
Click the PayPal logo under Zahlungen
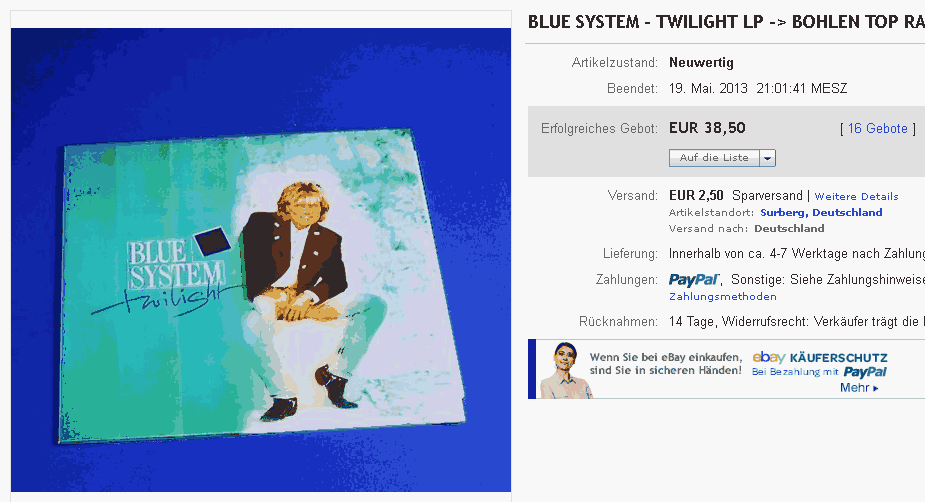(x=694, y=280)
